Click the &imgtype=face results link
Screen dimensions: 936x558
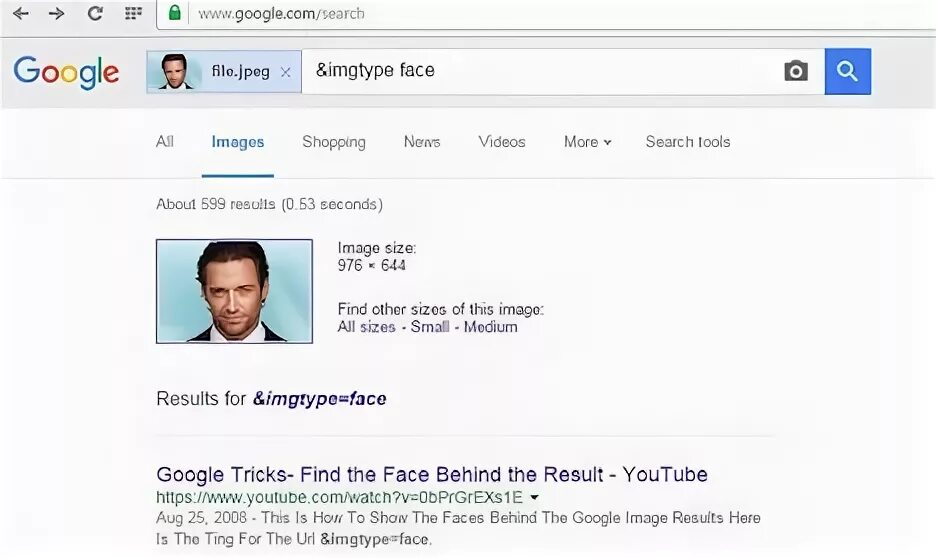[x=319, y=399]
